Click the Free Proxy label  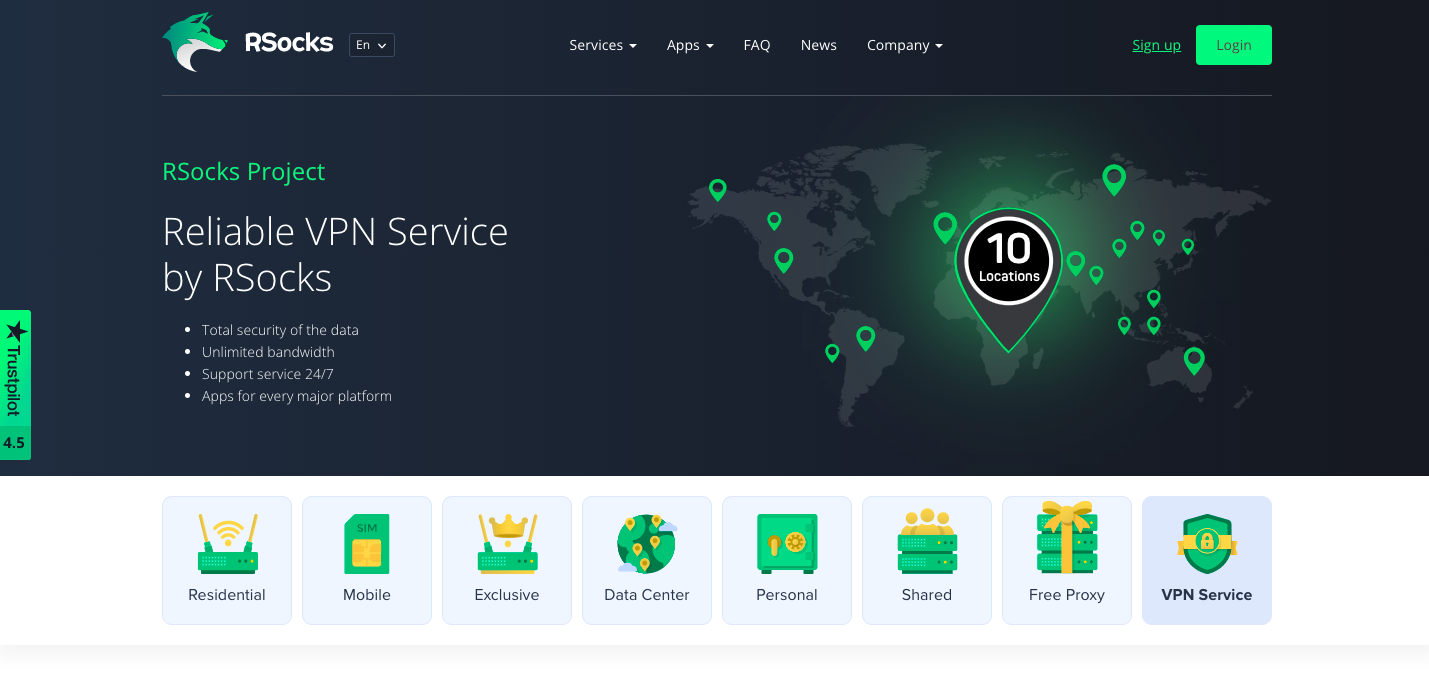(x=1067, y=595)
